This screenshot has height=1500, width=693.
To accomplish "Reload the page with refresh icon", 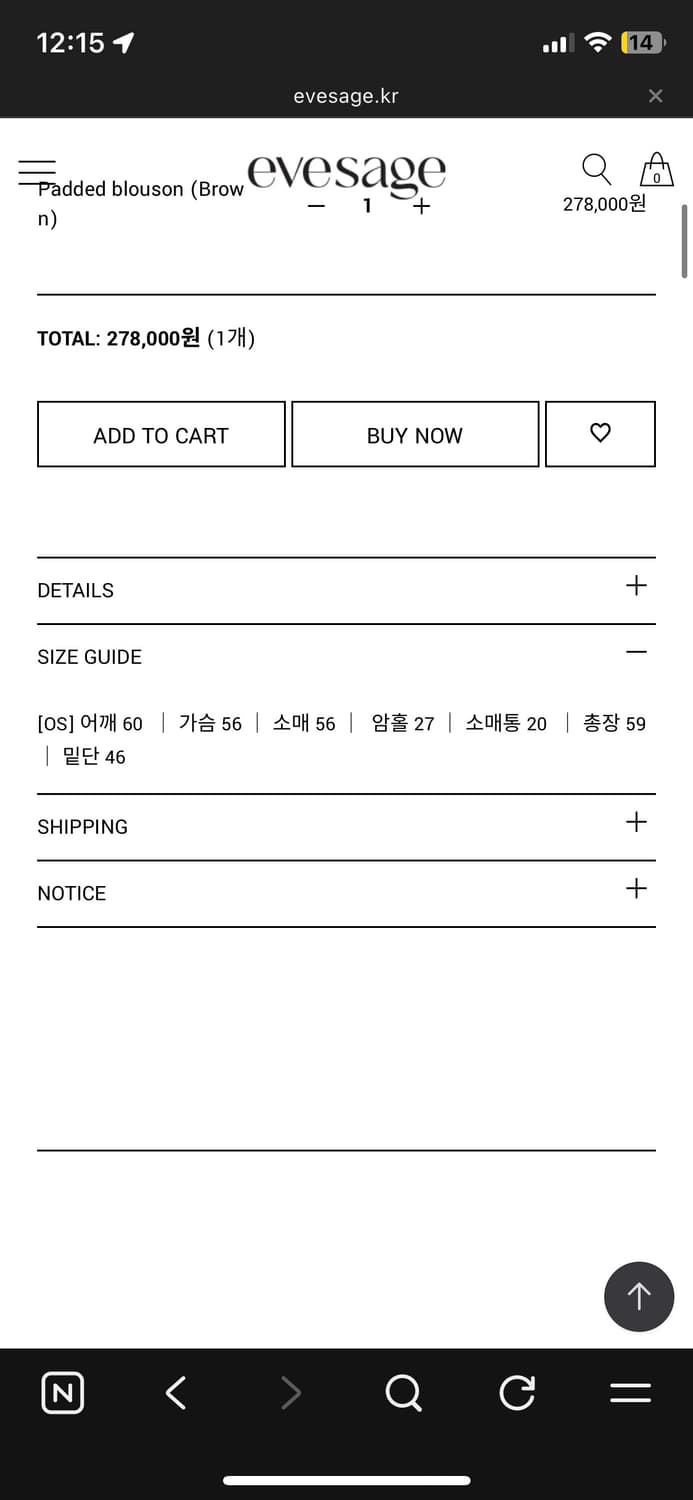I will pos(517,1393).
